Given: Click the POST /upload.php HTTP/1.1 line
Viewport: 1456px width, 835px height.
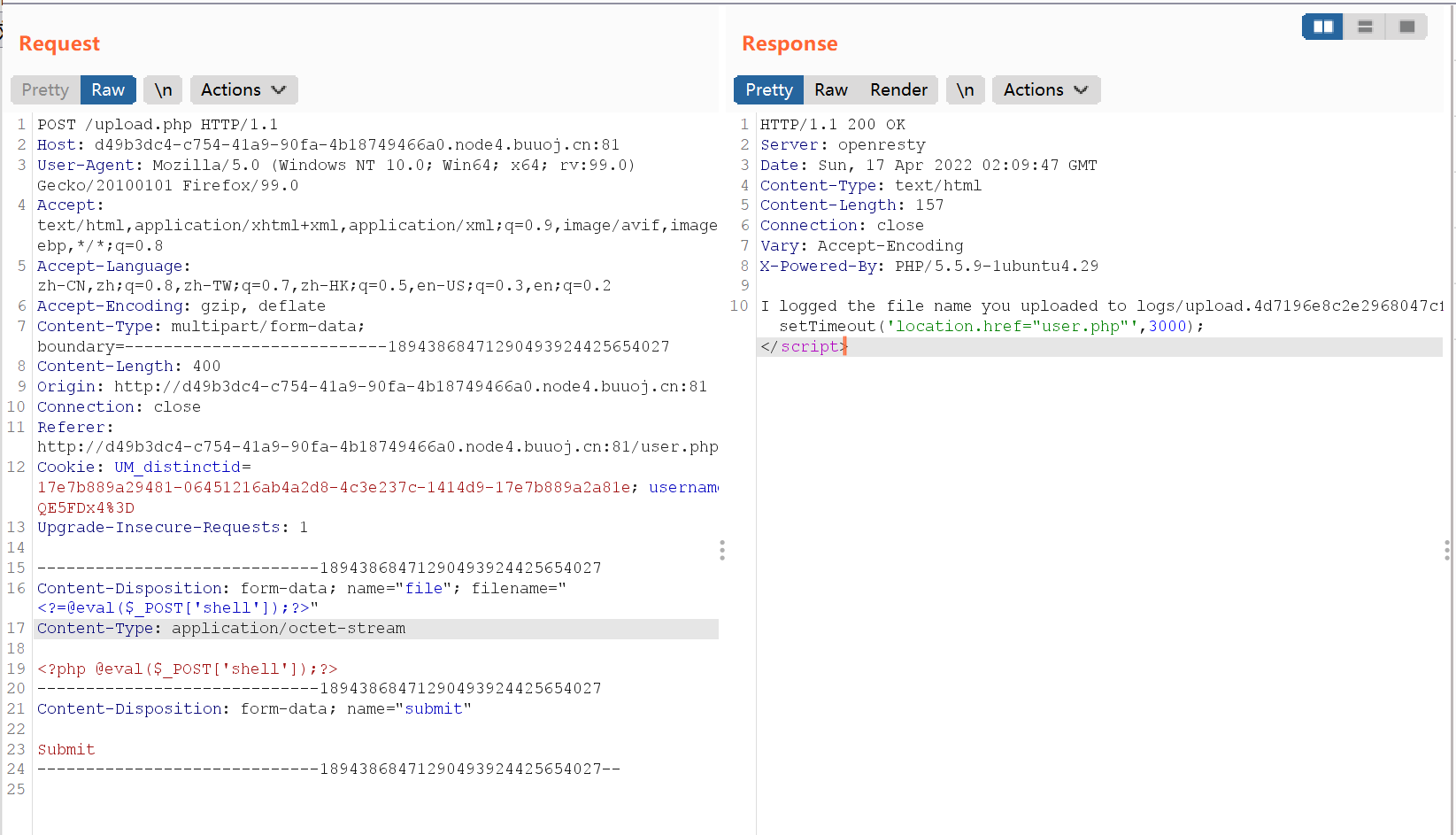Looking at the screenshot, I should point(158,125).
